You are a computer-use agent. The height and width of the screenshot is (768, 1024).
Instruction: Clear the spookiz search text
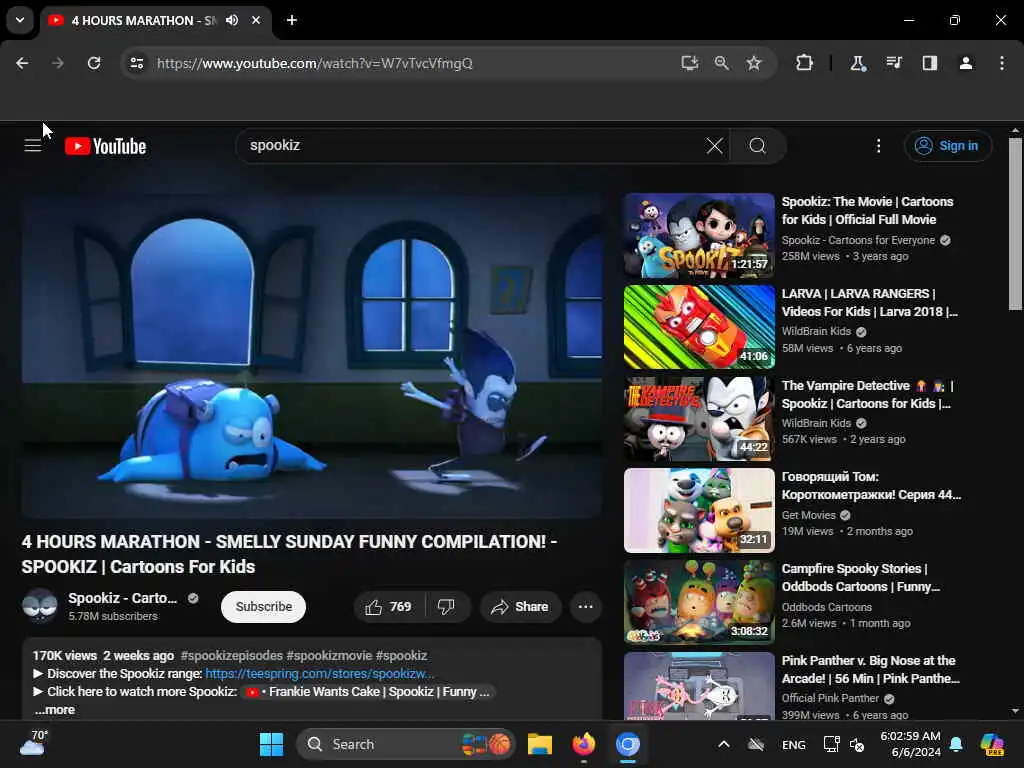pos(714,146)
